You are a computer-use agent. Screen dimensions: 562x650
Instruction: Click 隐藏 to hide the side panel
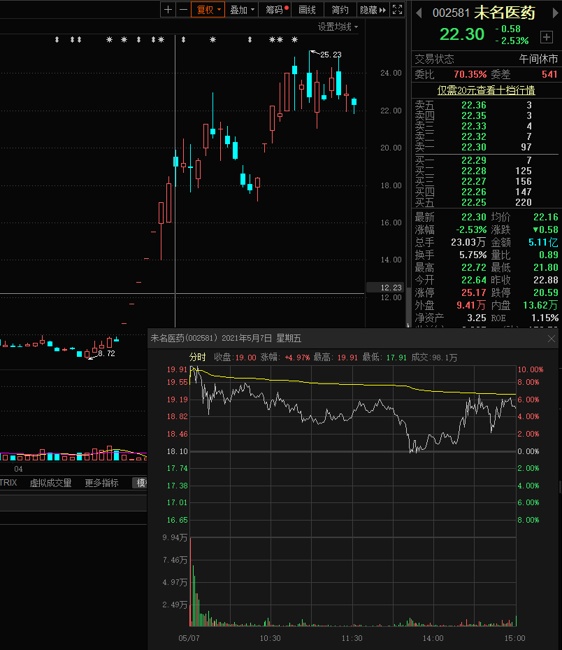pyautogui.click(x=373, y=10)
